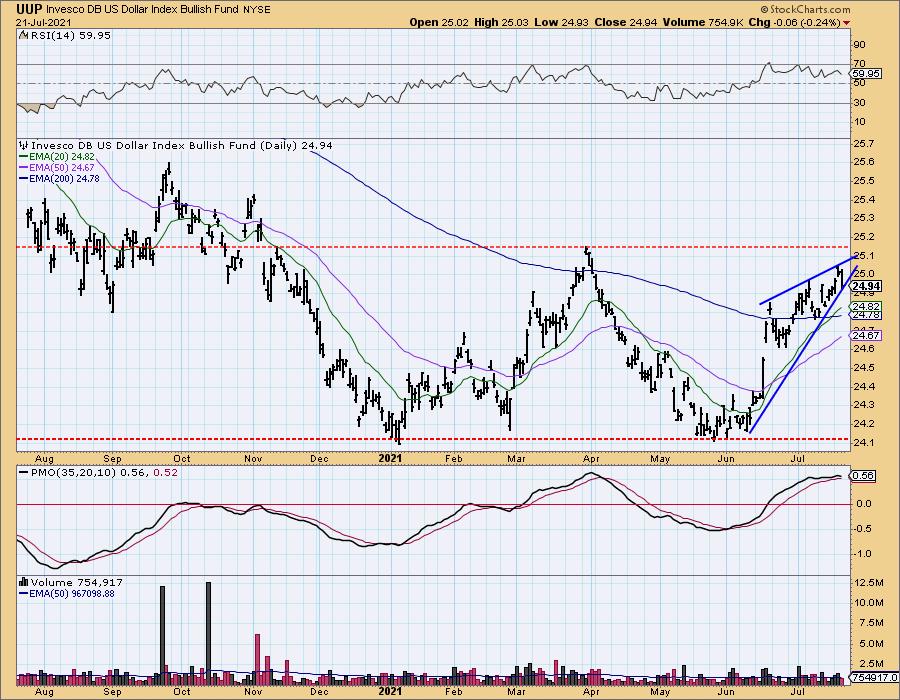Click the bold 24.94 last price tag
The width and height of the screenshot is (900, 700).
point(867,286)
